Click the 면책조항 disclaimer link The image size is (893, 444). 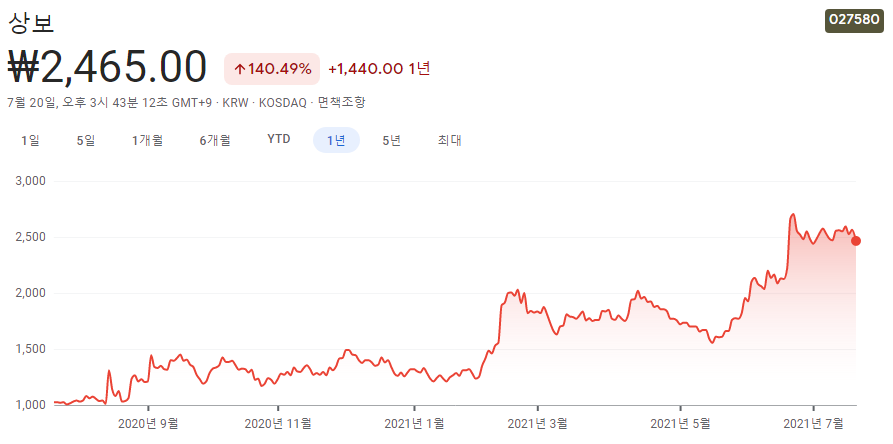click(x=342, y=103)
